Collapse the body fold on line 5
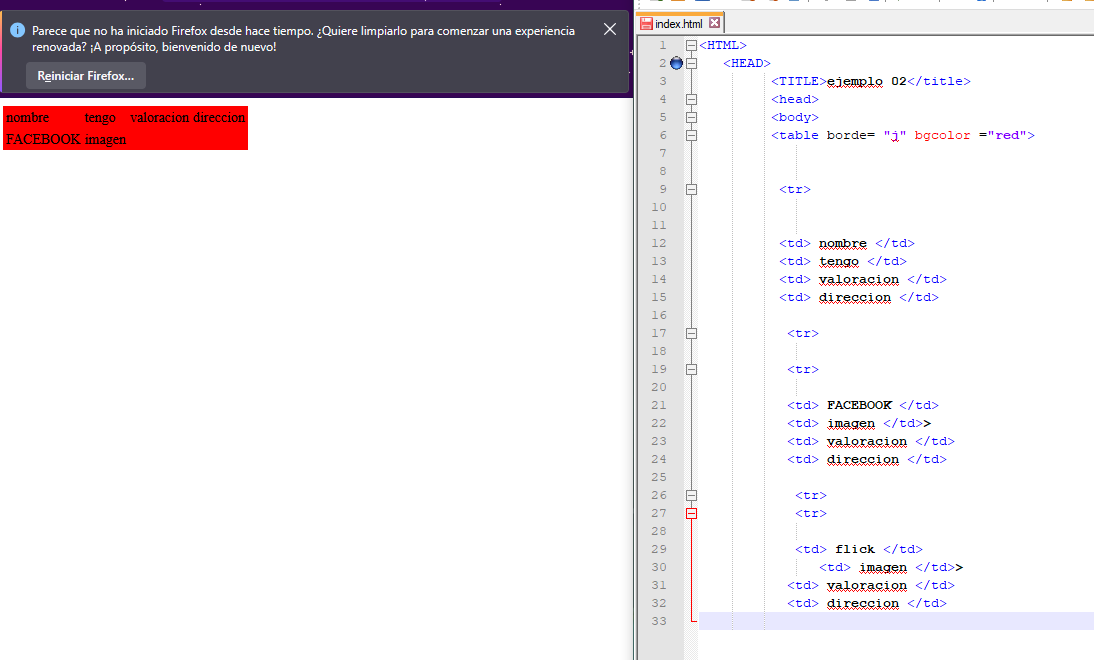The image size is (1094, 660). pyautogui.click(x=691, y=117)
